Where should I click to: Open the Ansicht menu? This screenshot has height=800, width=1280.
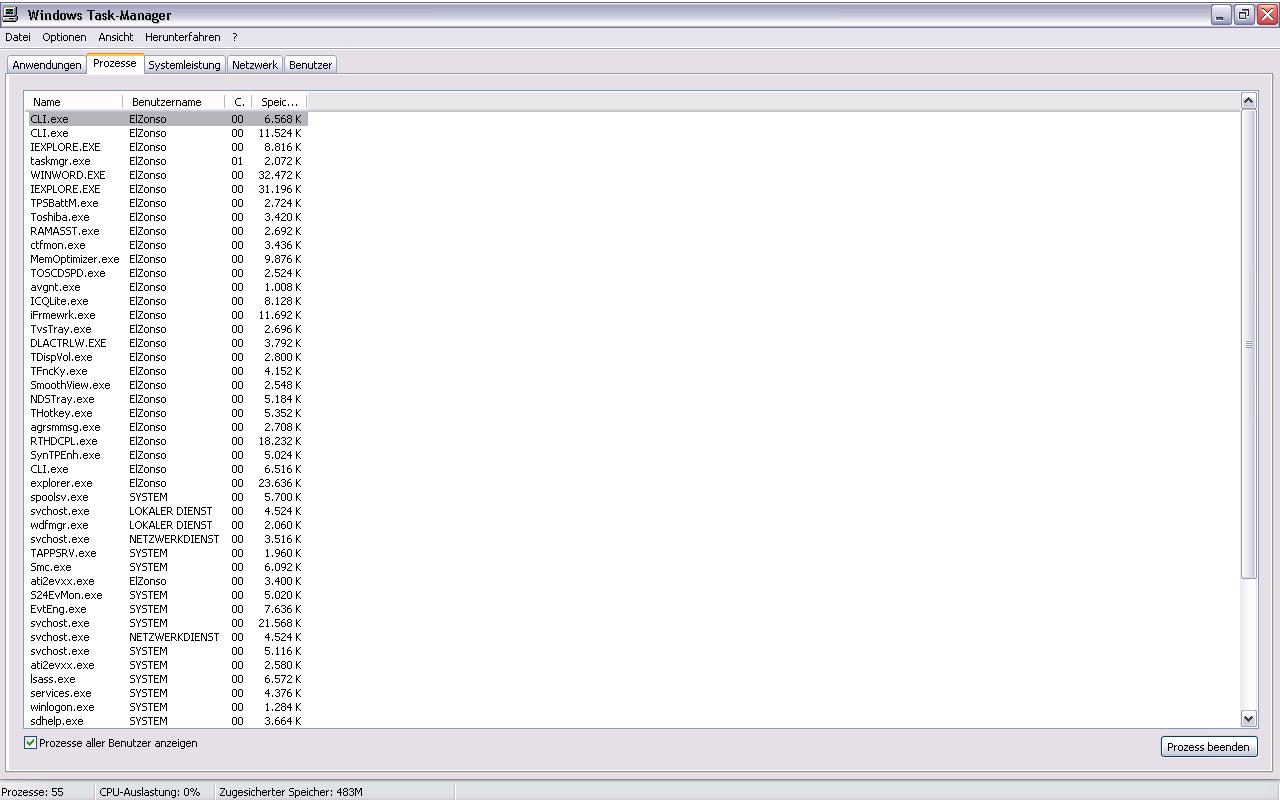(116, 37)
